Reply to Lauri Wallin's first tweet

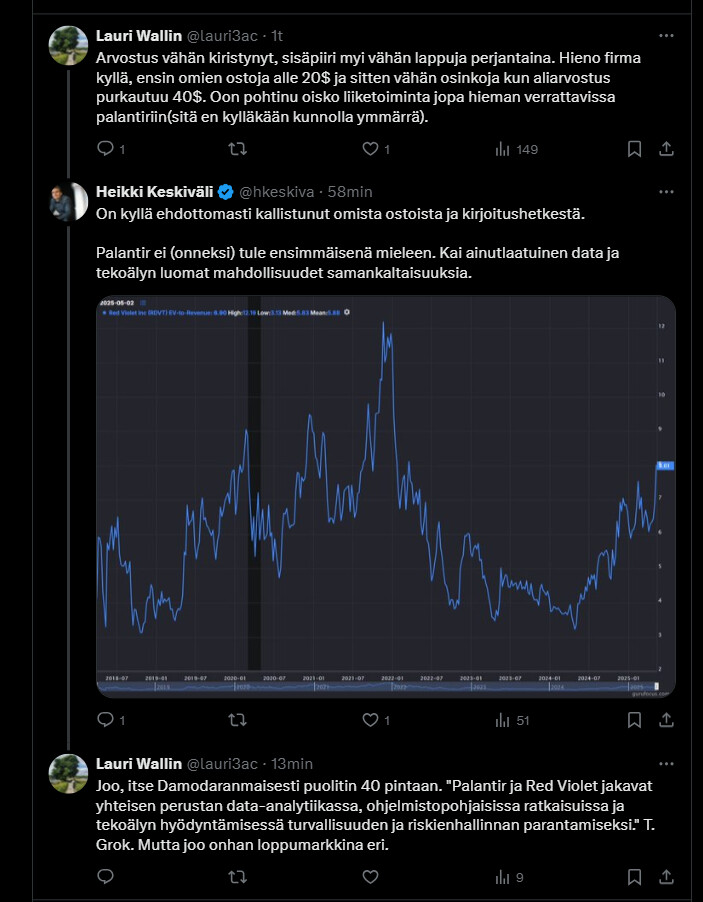click(x=106, y=149)
